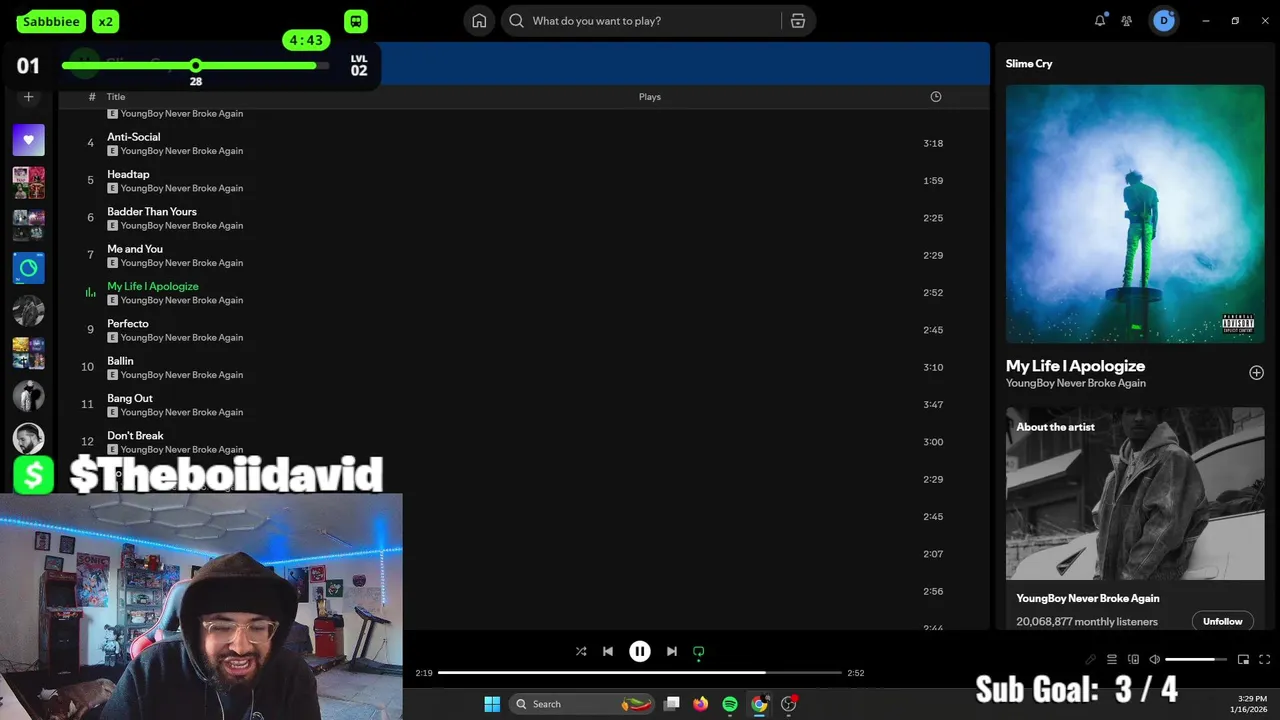Open the Friend Activity icon
This screenshot has width=1280, height=720.
[1127, 20]
